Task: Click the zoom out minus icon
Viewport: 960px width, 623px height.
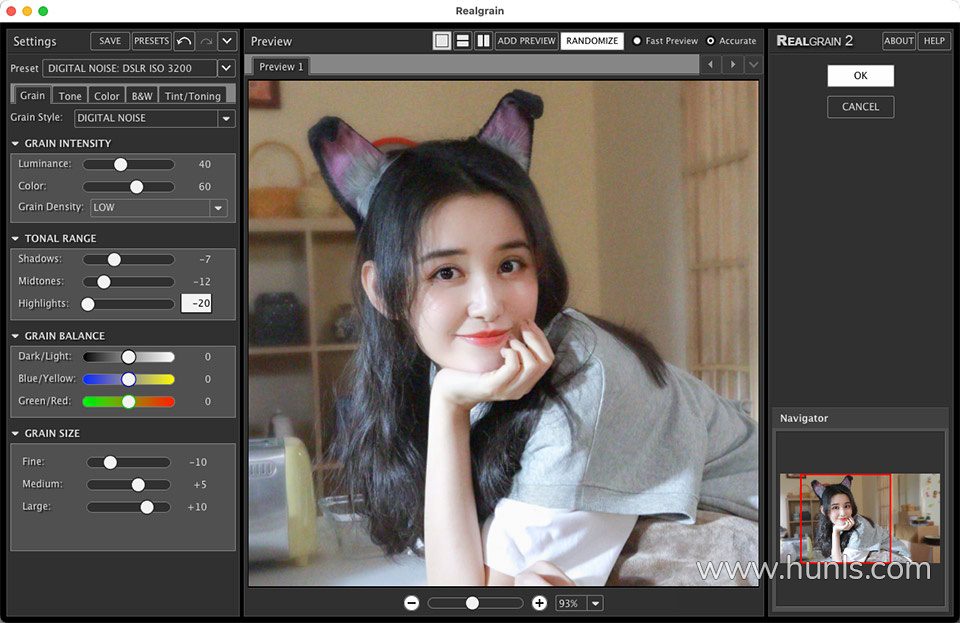Action: 411,603
